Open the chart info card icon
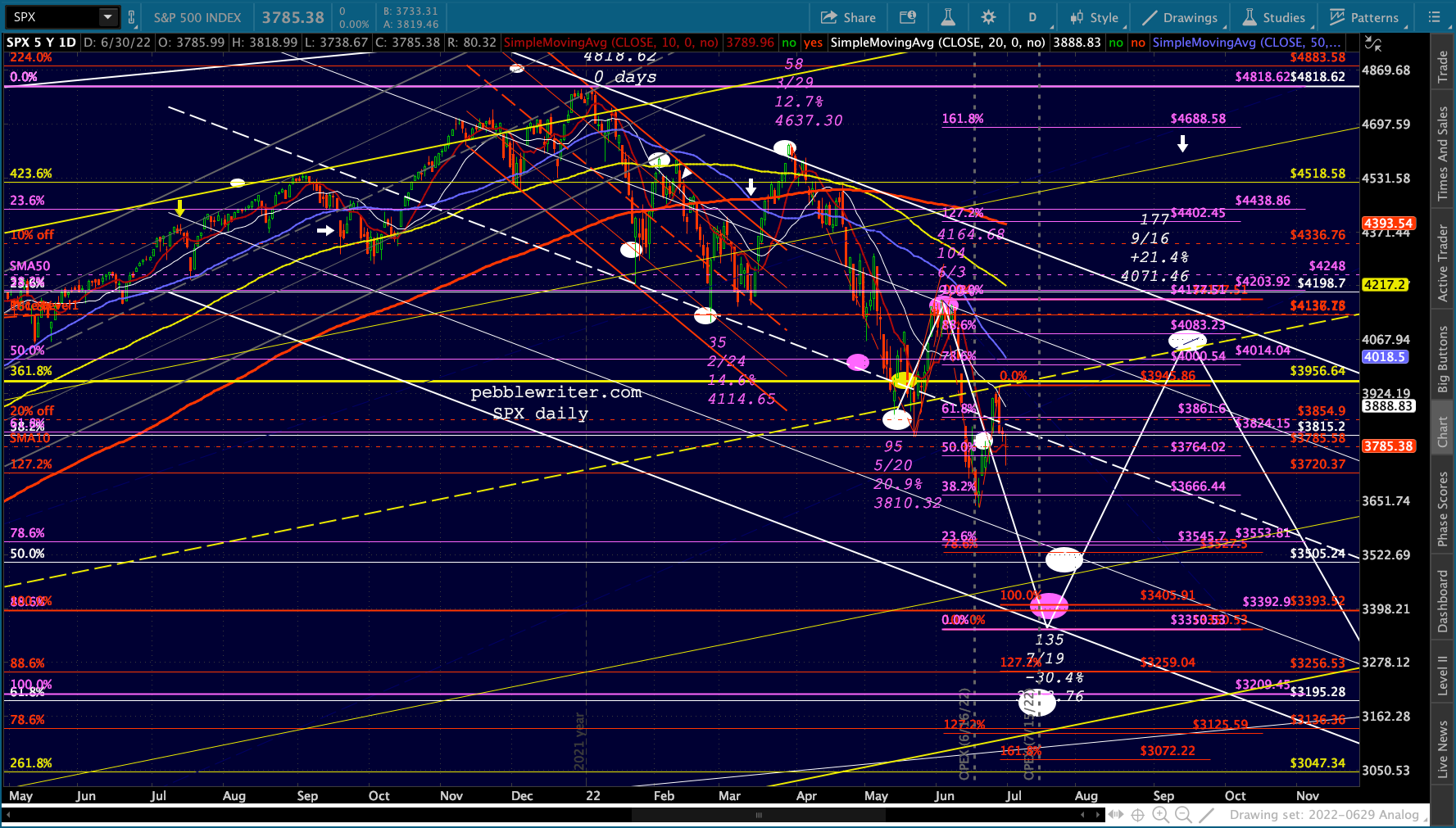 click(907, 17)
